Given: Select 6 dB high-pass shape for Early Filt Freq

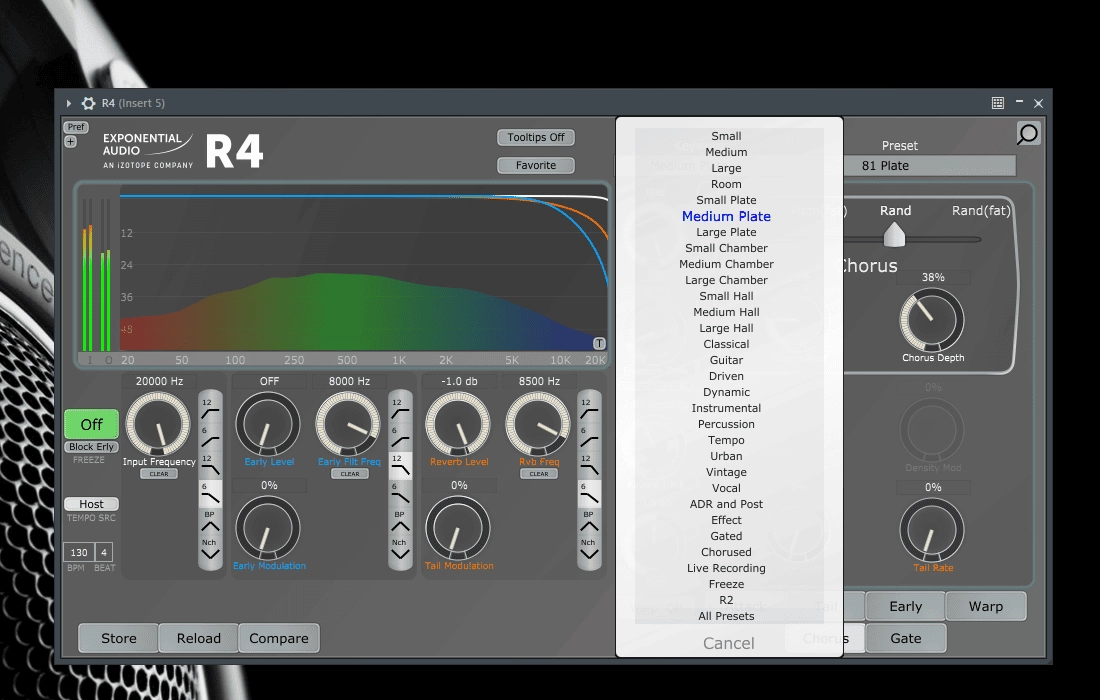Looking at the screenshot, I should pyautogui.click(x=400, y=437).
